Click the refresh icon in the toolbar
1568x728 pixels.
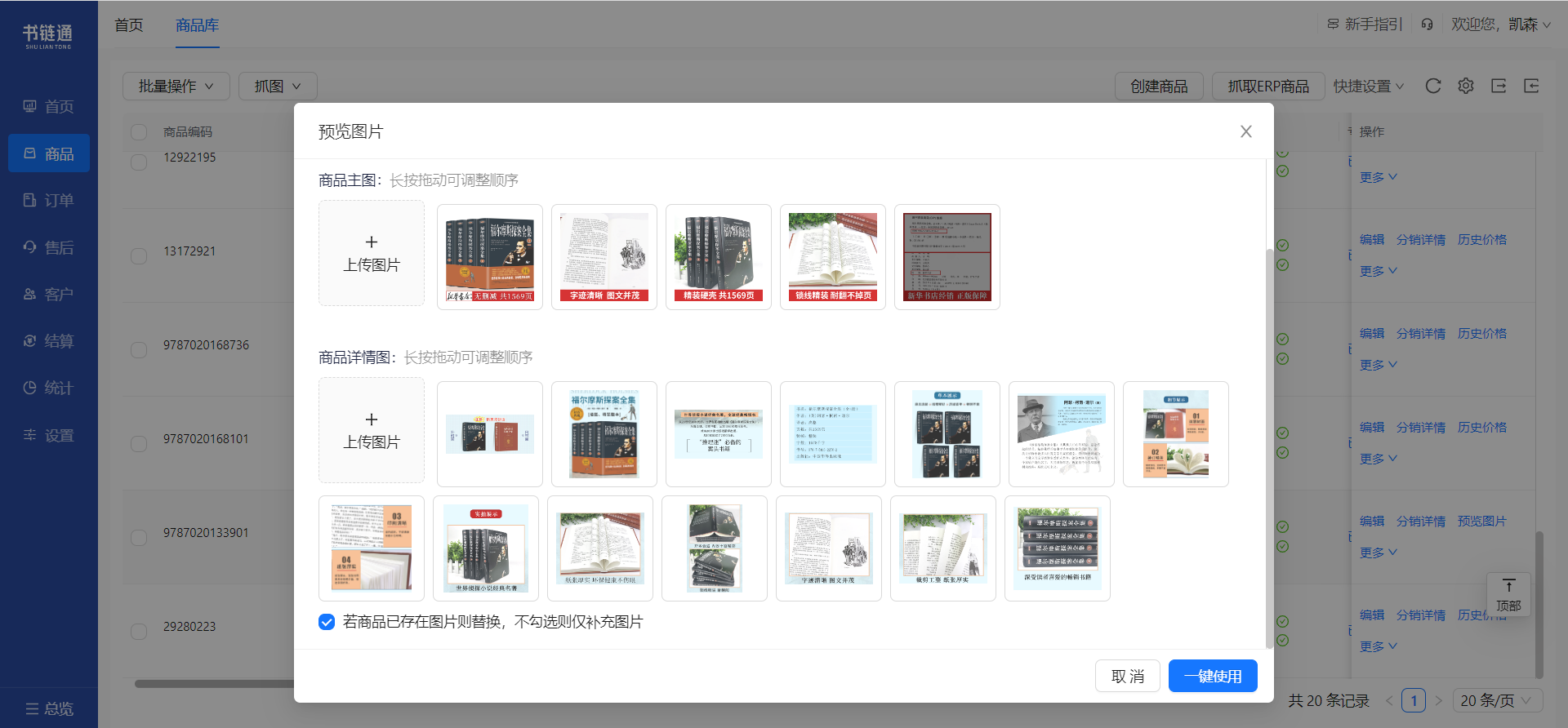click(1433, 86)
